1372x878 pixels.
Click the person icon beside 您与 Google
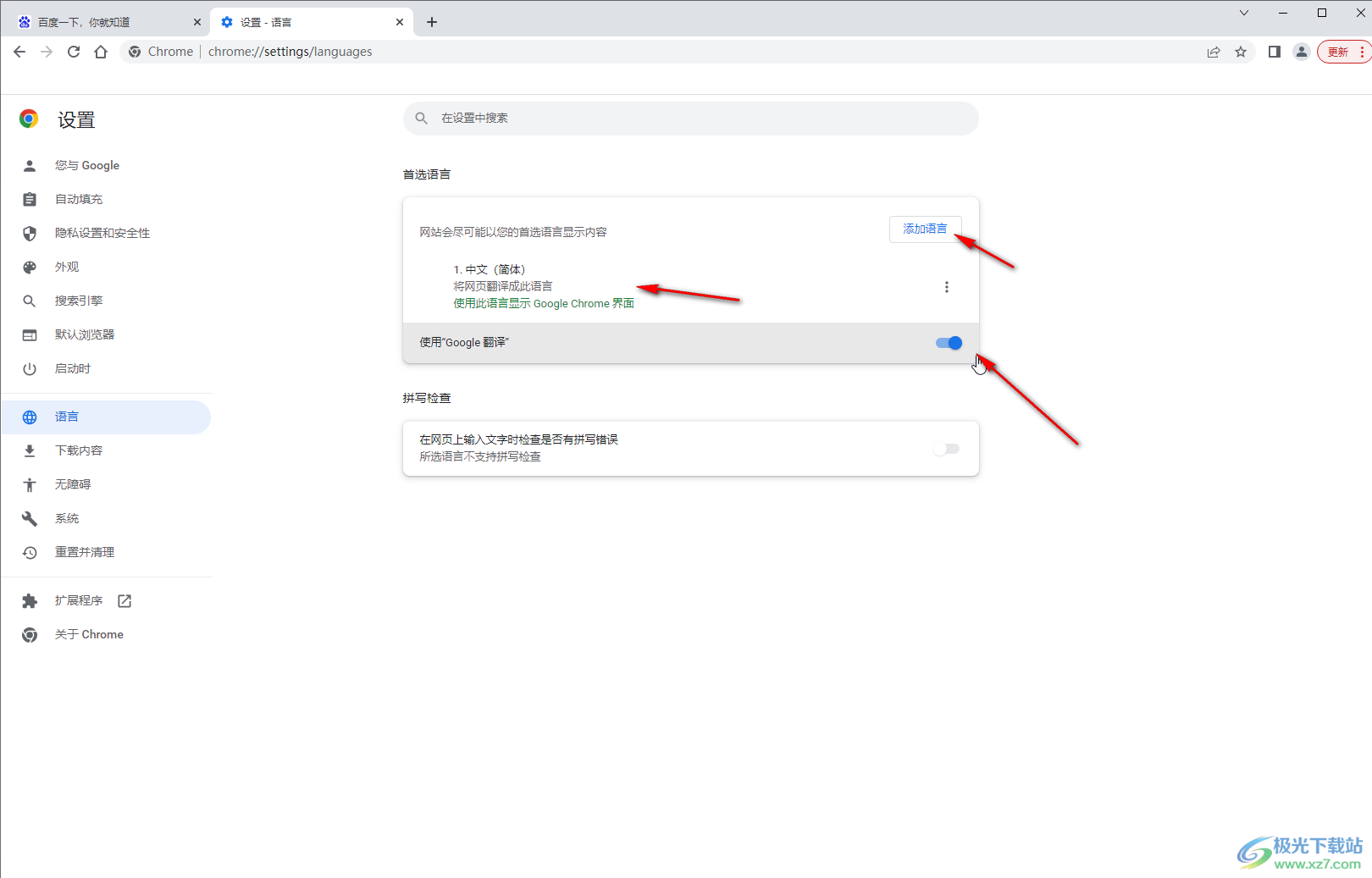30,165
